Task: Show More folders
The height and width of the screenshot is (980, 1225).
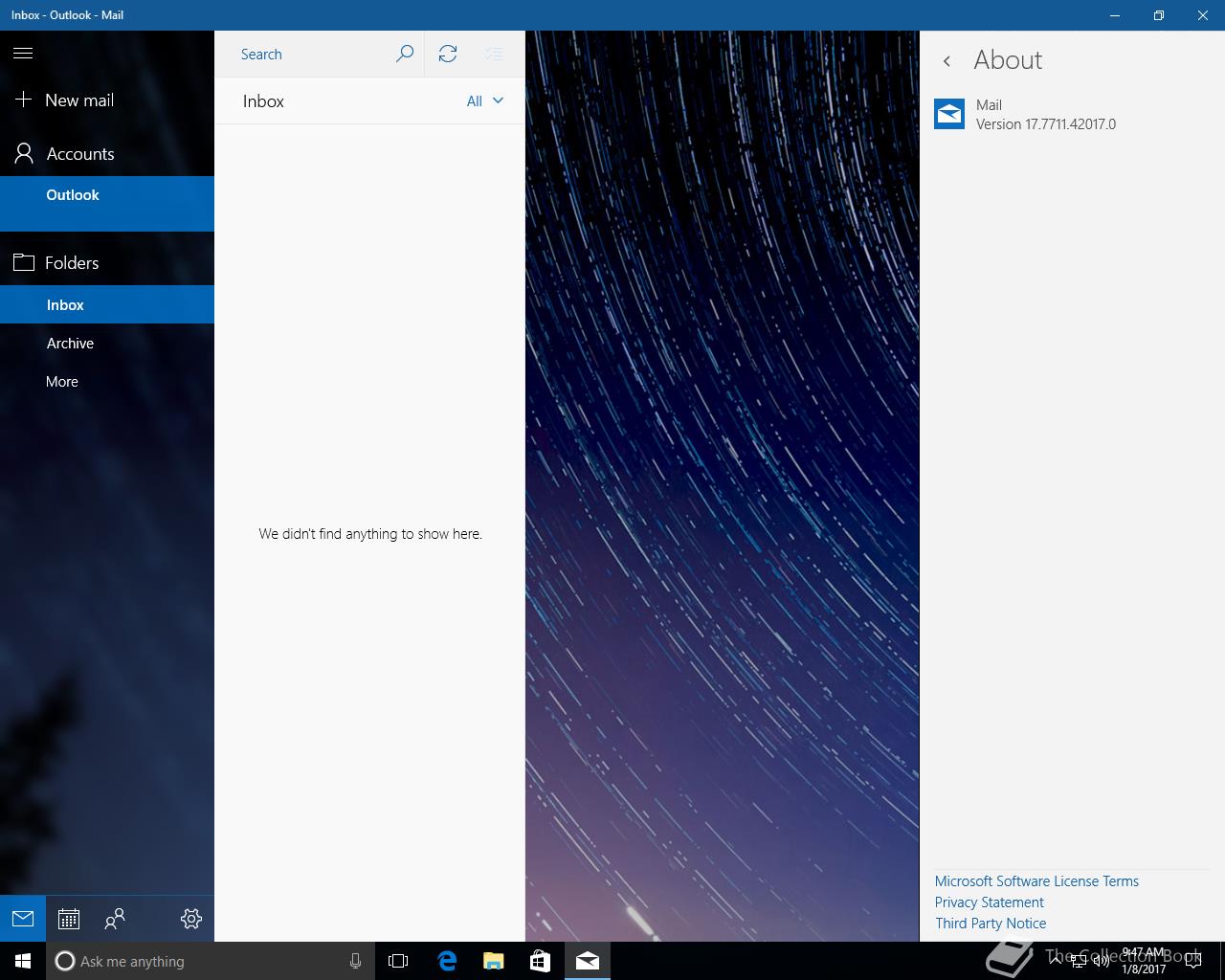Action: click(x=107, y=381)
